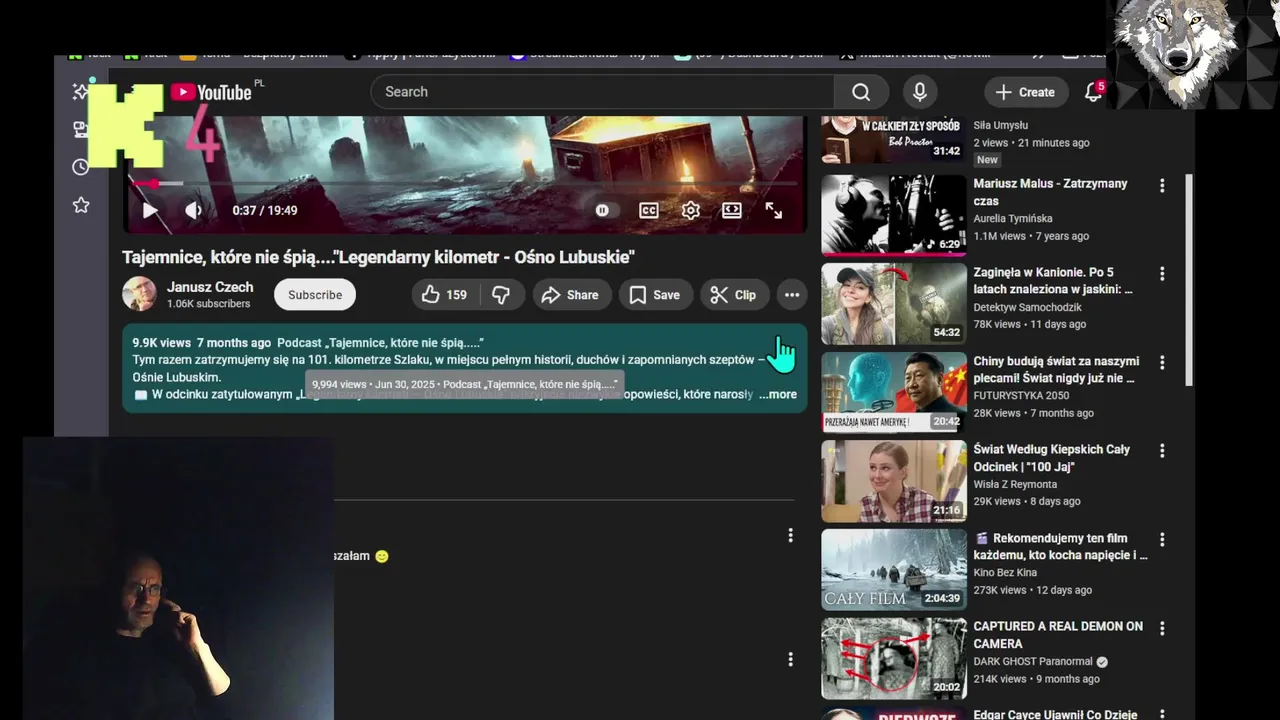Open title Chiny budują świat za naszymi plecami

point(1056,370)
